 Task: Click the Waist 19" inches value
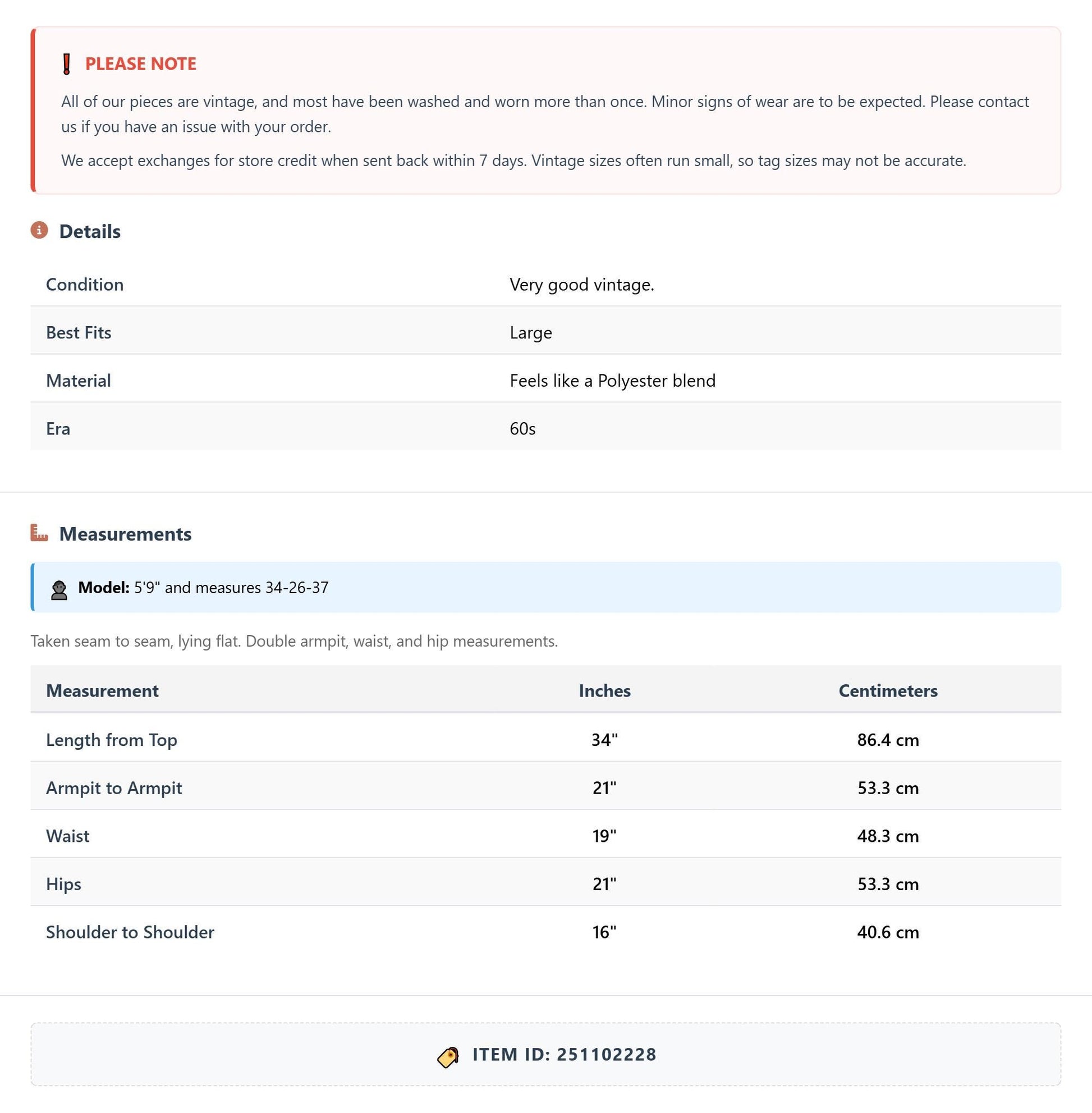click(604, 835)
